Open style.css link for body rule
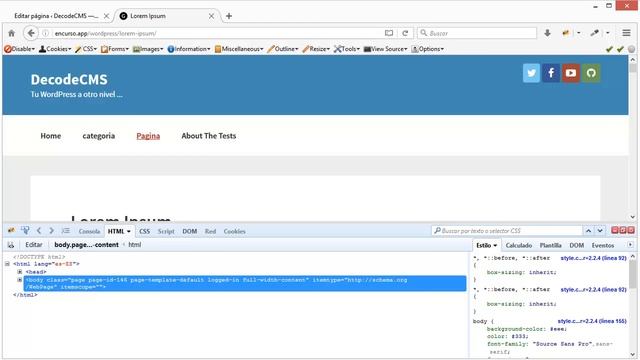 click(x=592, y=321)
